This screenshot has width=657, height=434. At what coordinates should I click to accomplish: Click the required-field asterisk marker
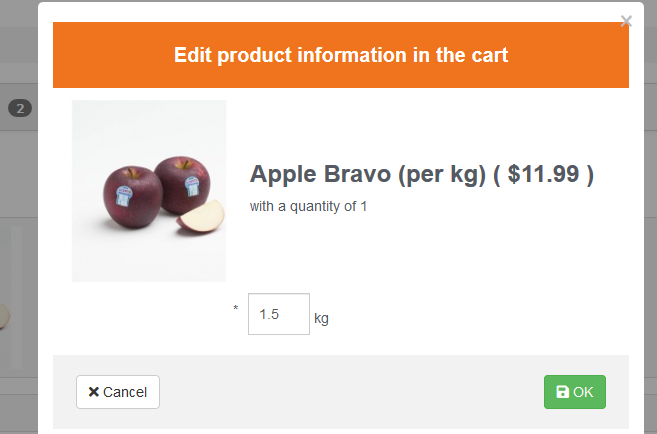click(x=236, y=309)
